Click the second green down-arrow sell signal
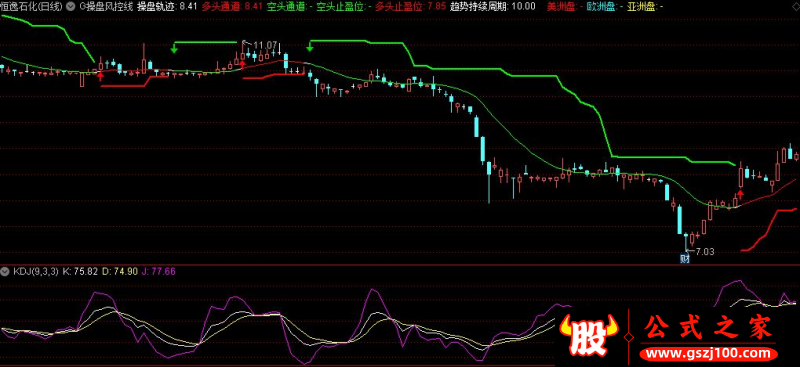Image resolution: width=800 pixels, height=367 pixels. point(309,47)
